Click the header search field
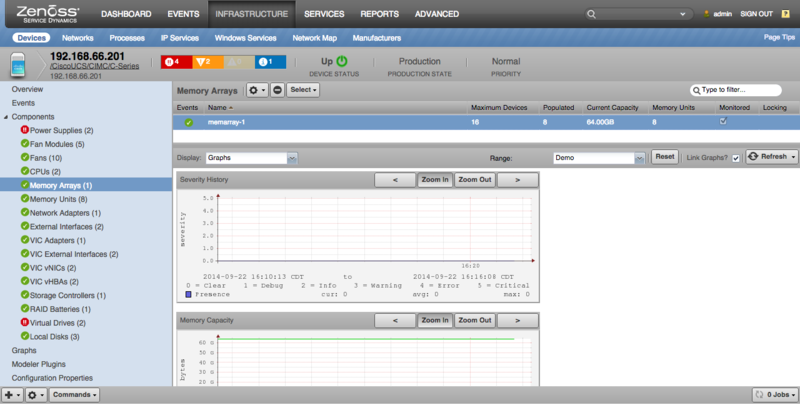Image resolution: width=800 pixels, height=405 pixels. tap(639, 14)
